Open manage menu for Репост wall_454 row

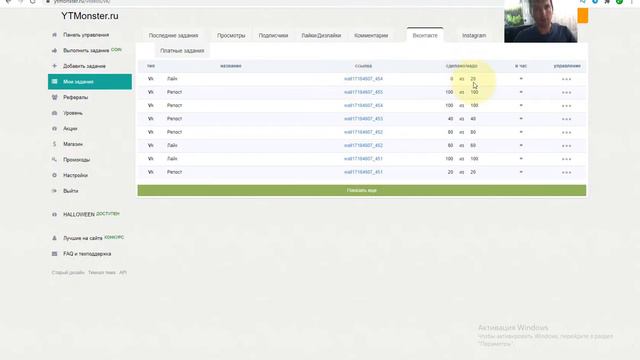[x=566, y=106]
